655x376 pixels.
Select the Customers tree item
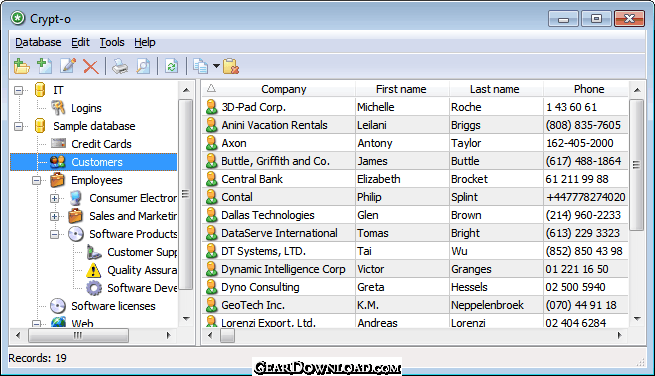click(x=97, y=162)
